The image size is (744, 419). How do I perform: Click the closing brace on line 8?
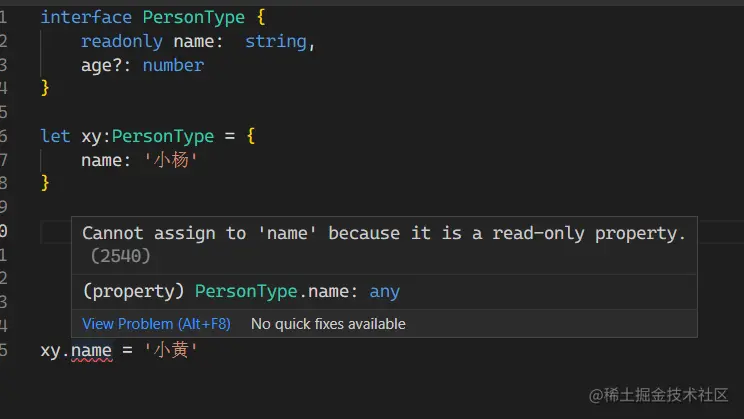(x=45, y=183)
